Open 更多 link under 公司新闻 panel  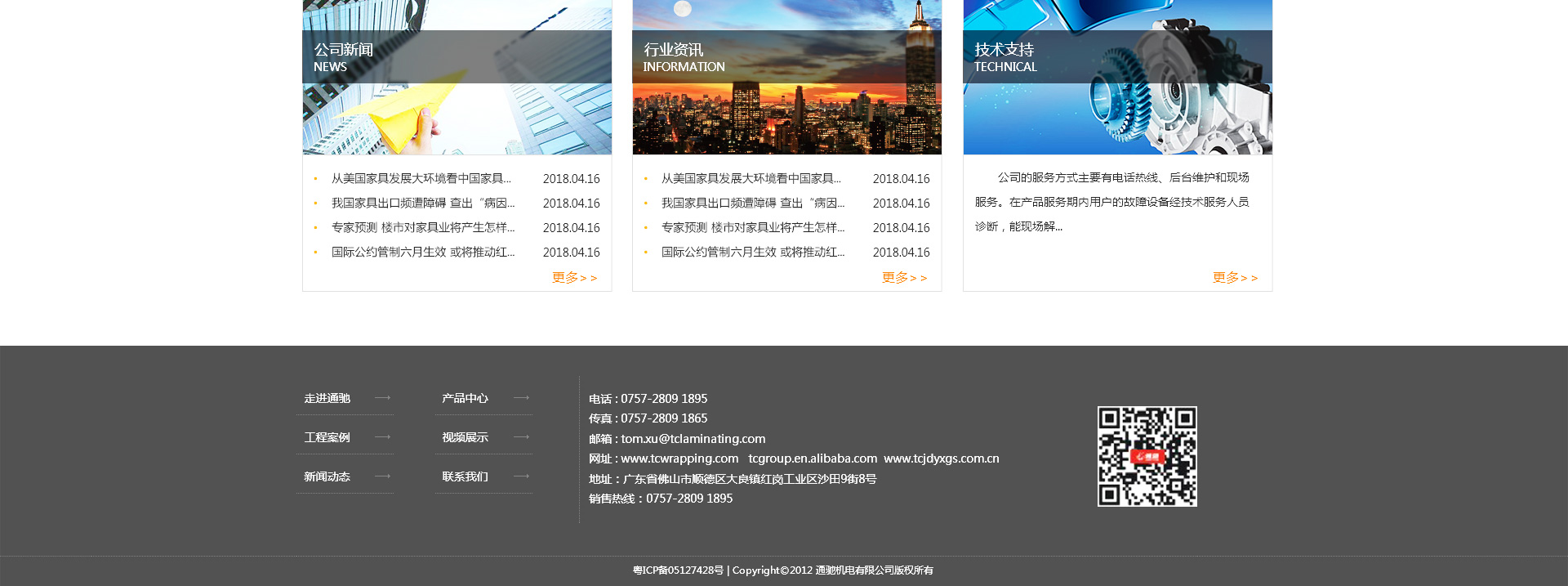click(574, 278)
